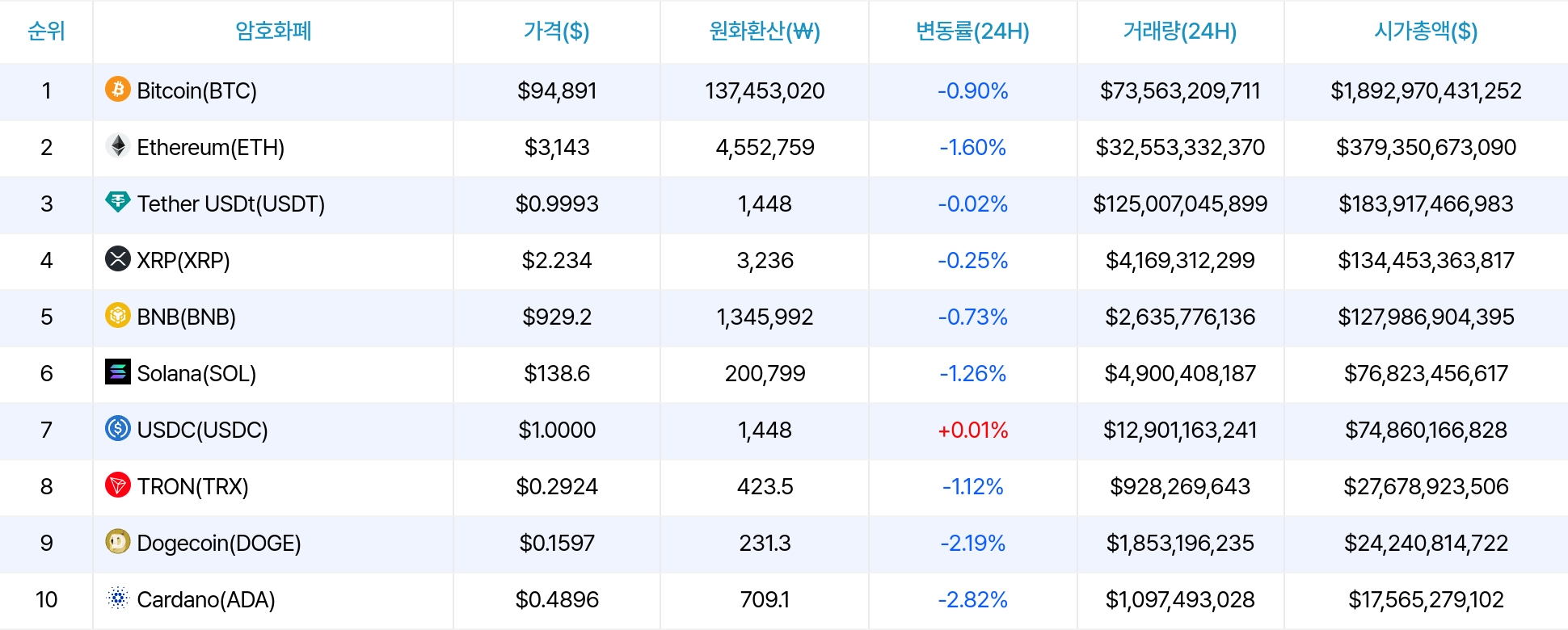This screenshot has width=1568, height=630.
Task: Click USDC's red +0.01% change value
Action: [972, 430]
